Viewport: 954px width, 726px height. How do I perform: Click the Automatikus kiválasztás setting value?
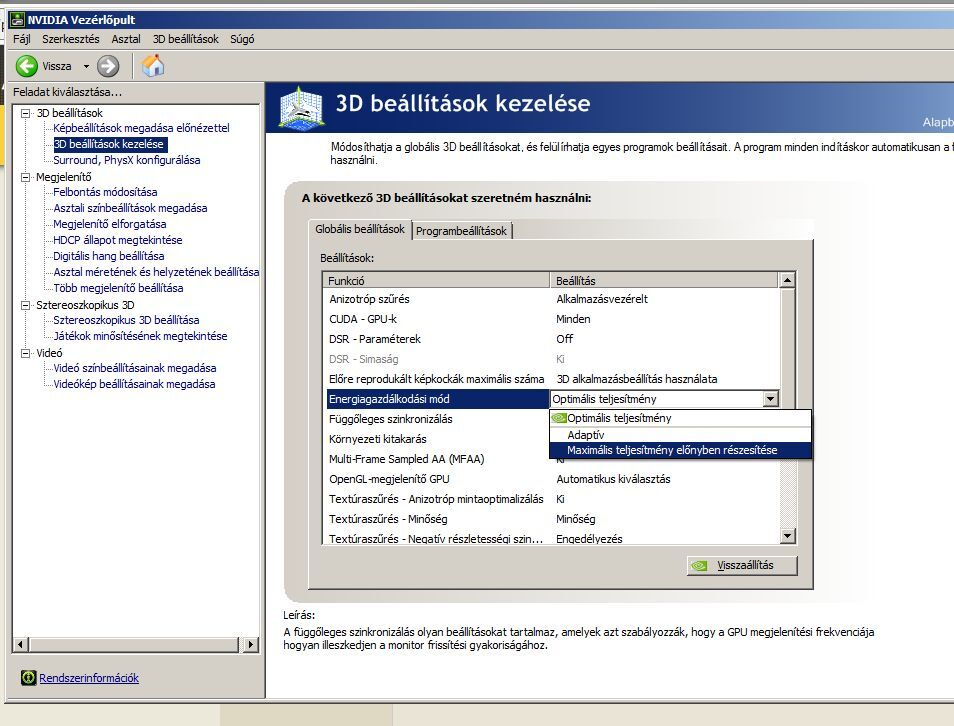(x=613, y=480)
